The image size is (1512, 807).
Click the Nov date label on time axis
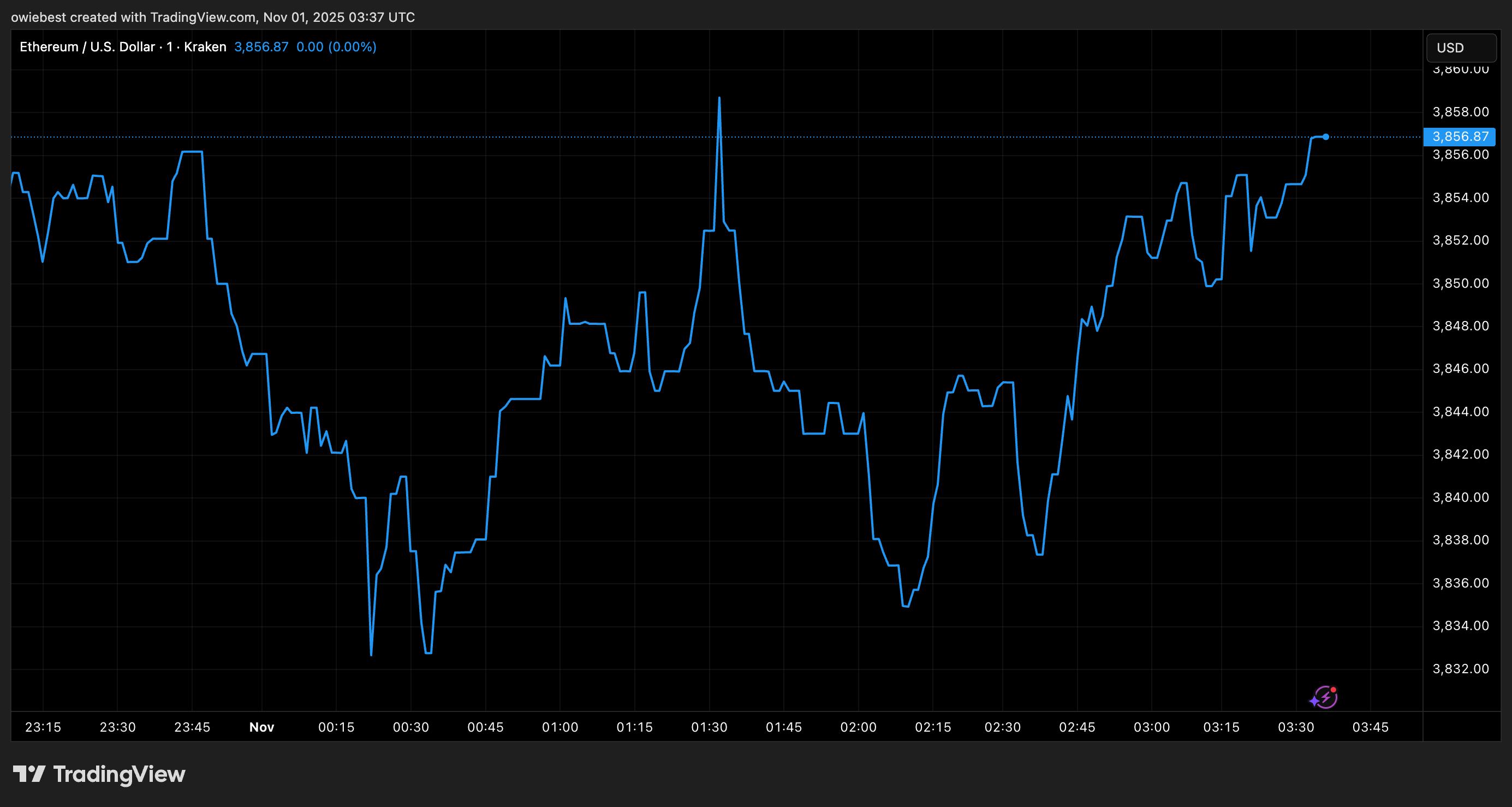[262, 727]
